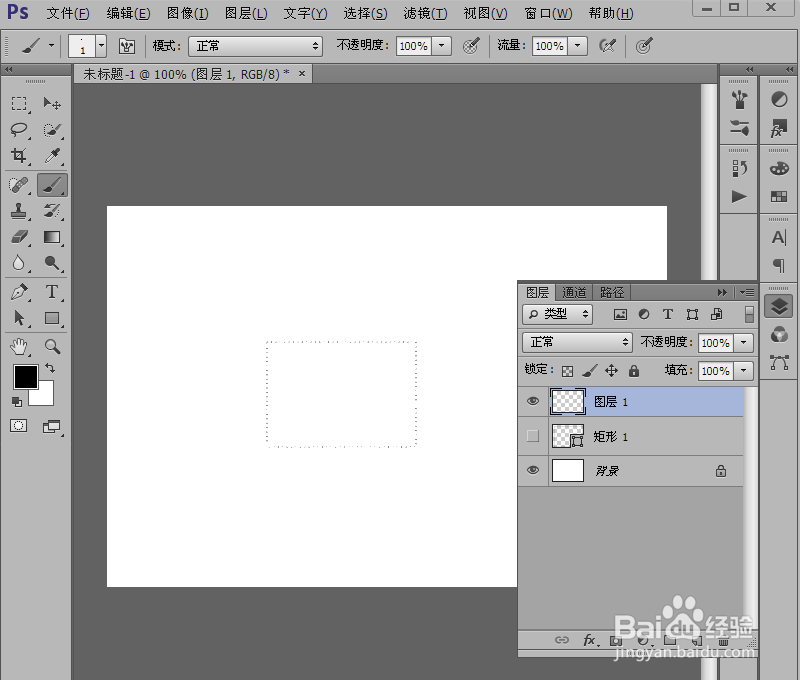Screen dimensions: 800x680
Task: Reset to default foreground and background colors
Action: pyautogui.click(x=17, y=402)
